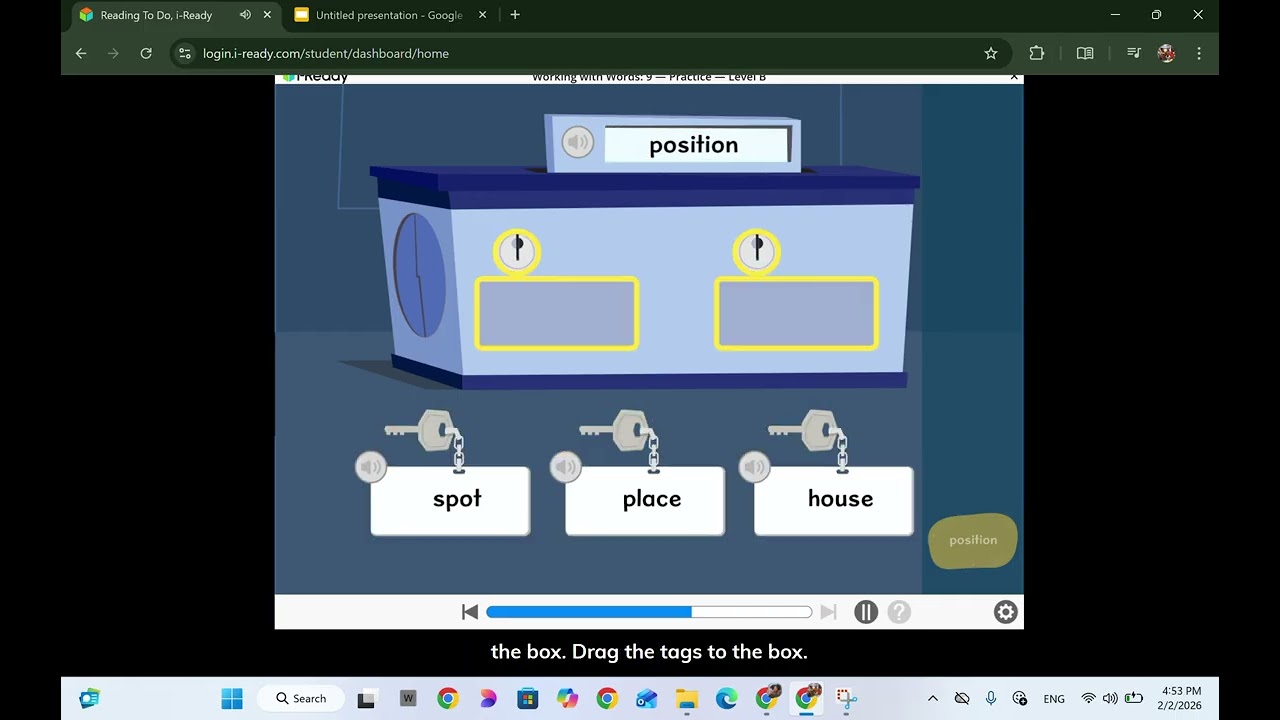The image size is (1280, 720).
Task: Open Microsoft Store from taskbar
Action: click(528, 698)
